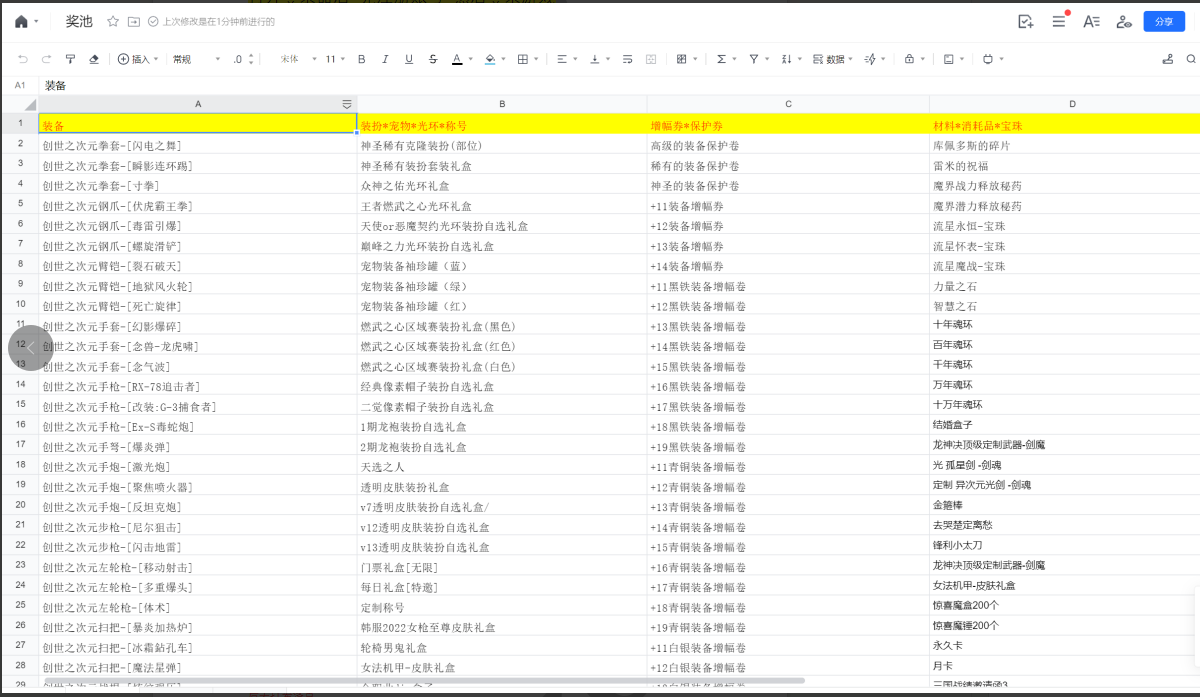Click the format painter icon
The height and width of the screenshot is (697, 1200).
tap(70, 59)
